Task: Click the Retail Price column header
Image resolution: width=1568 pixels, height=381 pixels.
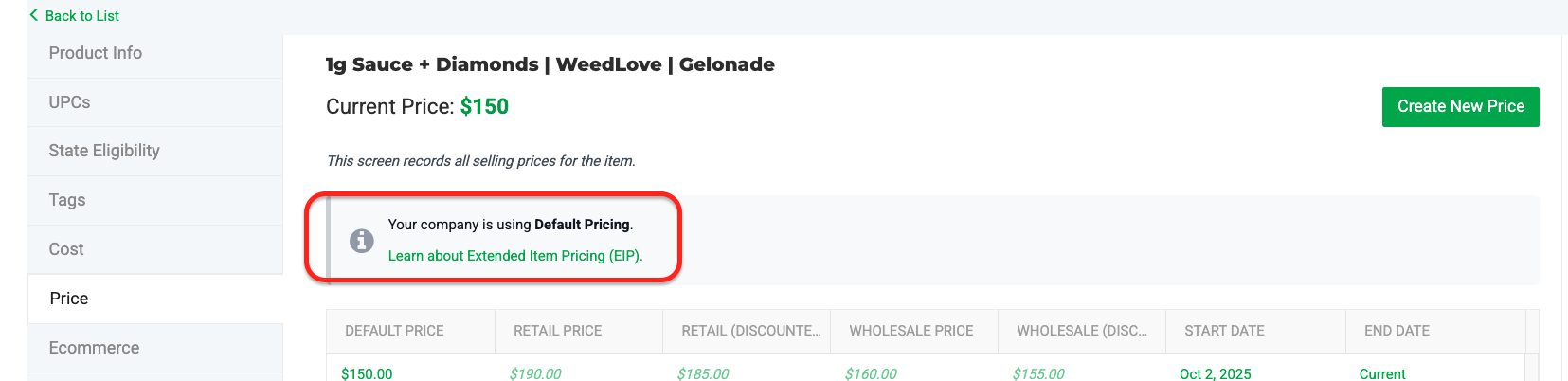Action: (557, 331)
